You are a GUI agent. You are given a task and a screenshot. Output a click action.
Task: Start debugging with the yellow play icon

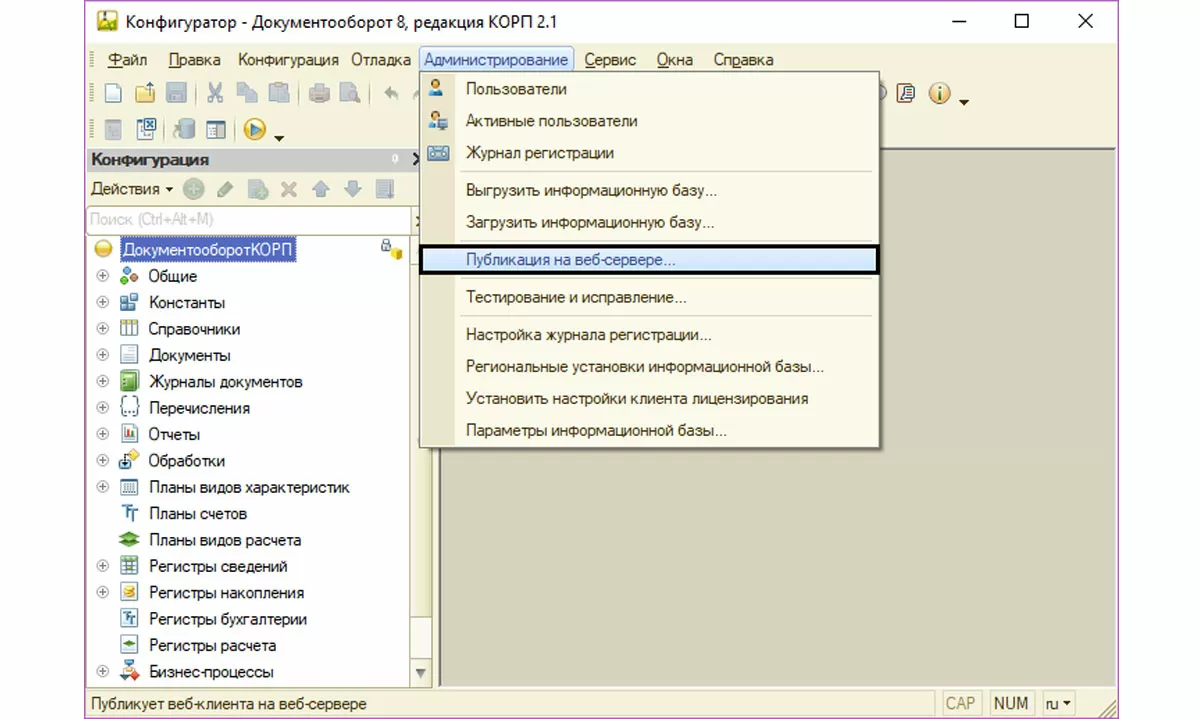254,129
